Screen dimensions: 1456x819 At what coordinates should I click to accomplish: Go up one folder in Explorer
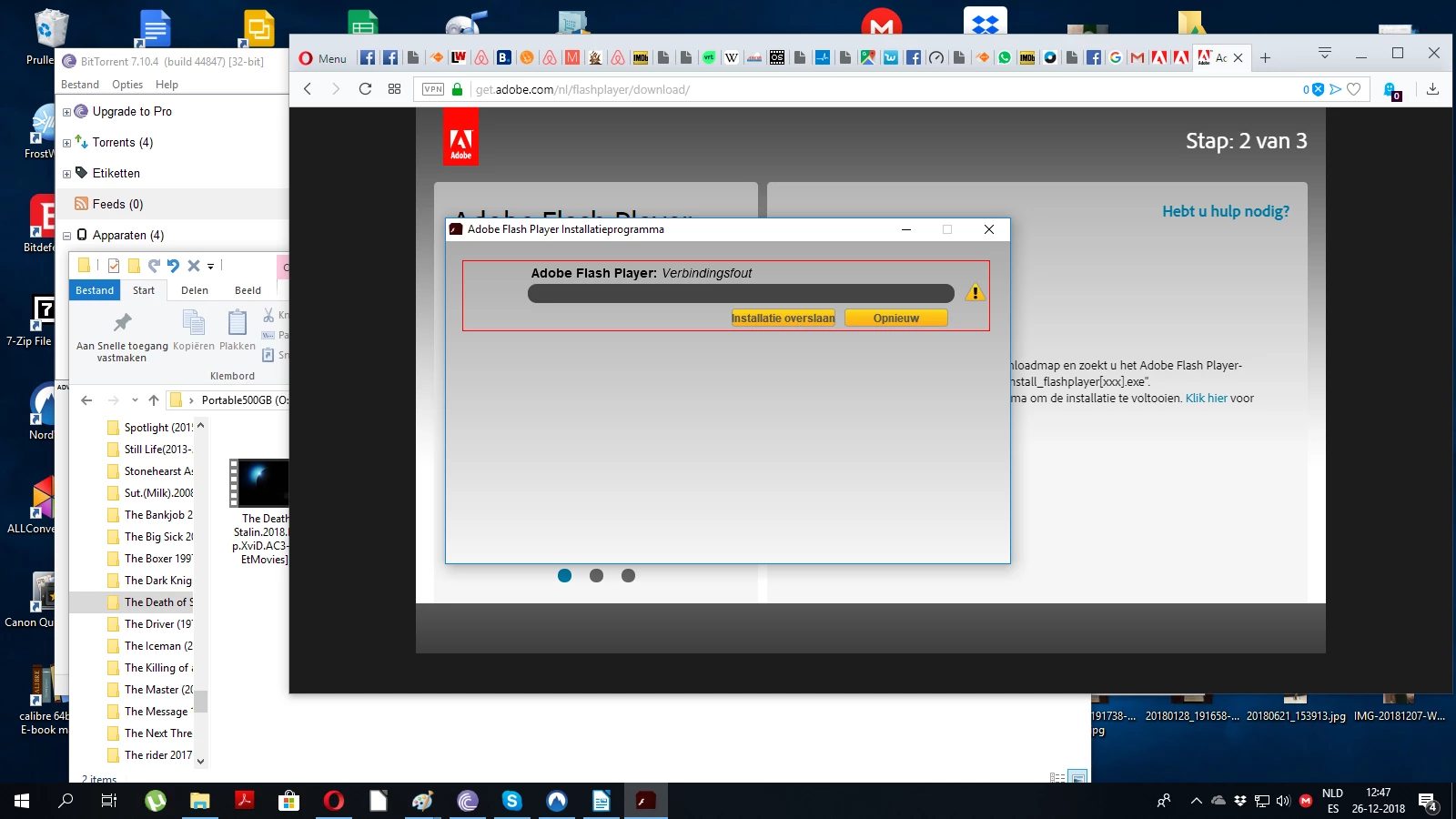click(154, 400)
